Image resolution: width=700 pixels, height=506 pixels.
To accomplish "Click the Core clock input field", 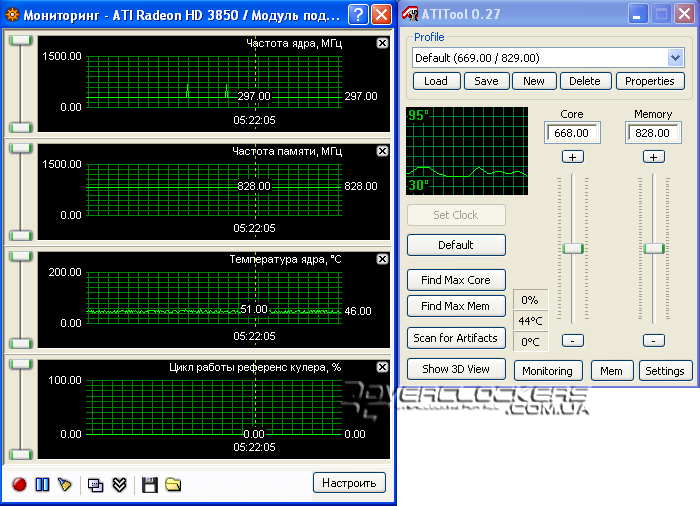I will click(572, 133).
